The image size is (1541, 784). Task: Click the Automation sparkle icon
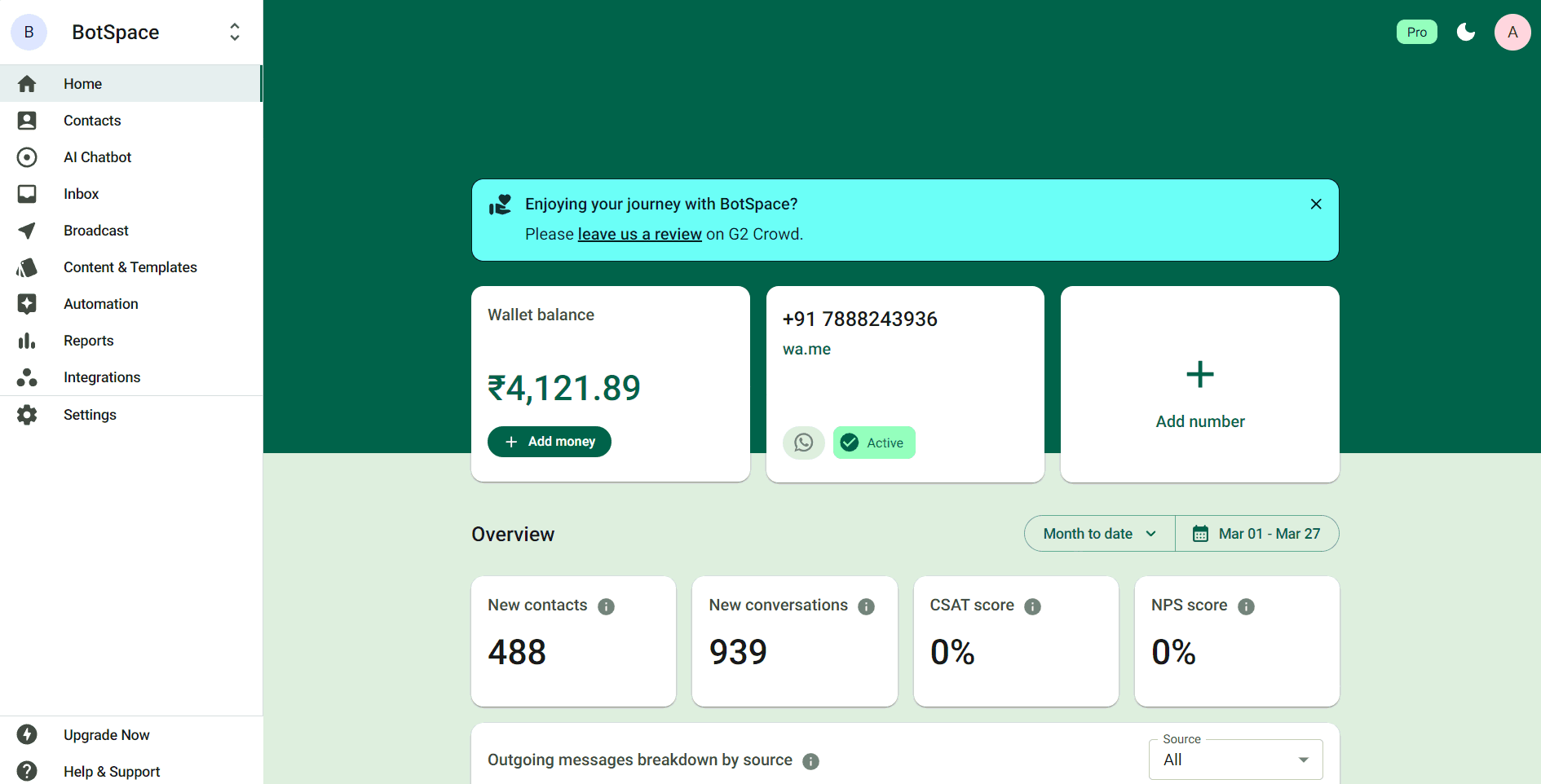(27, 304)
